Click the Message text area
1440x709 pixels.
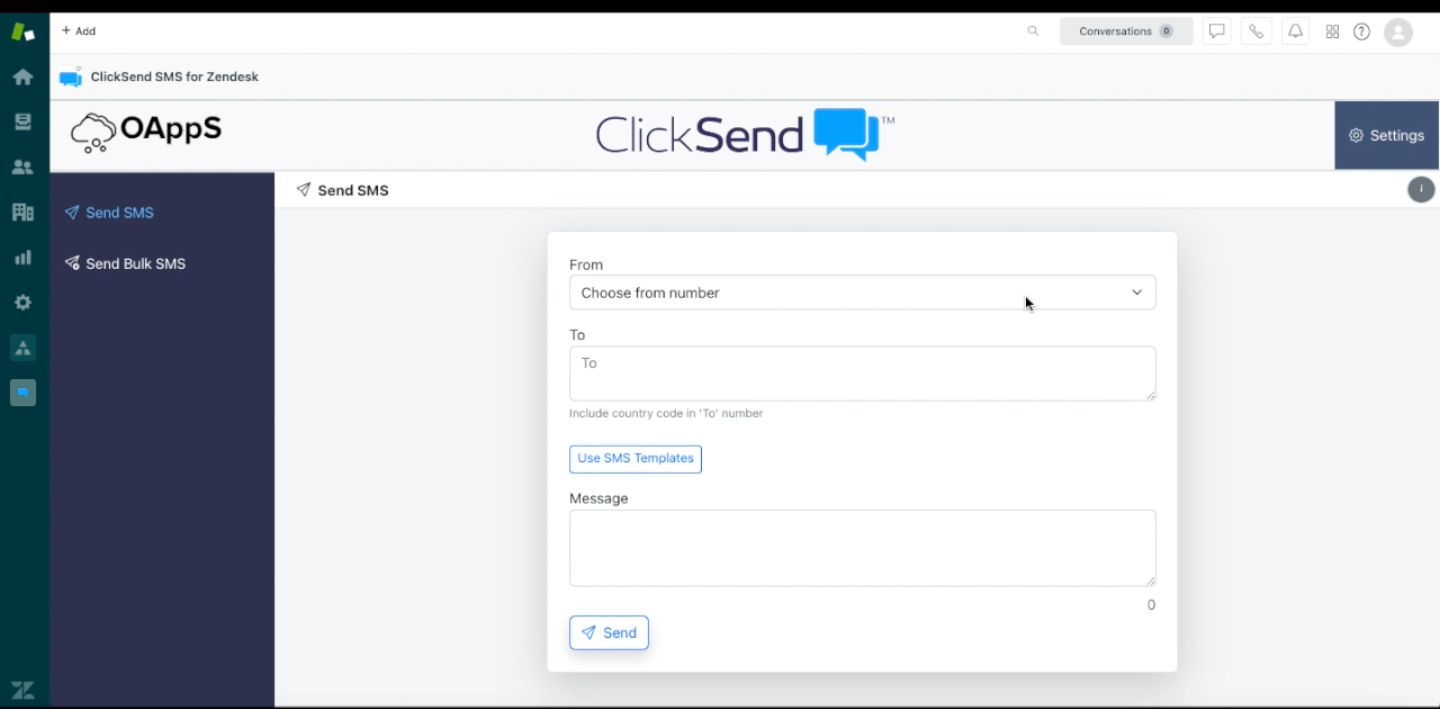tap(862, 548)
